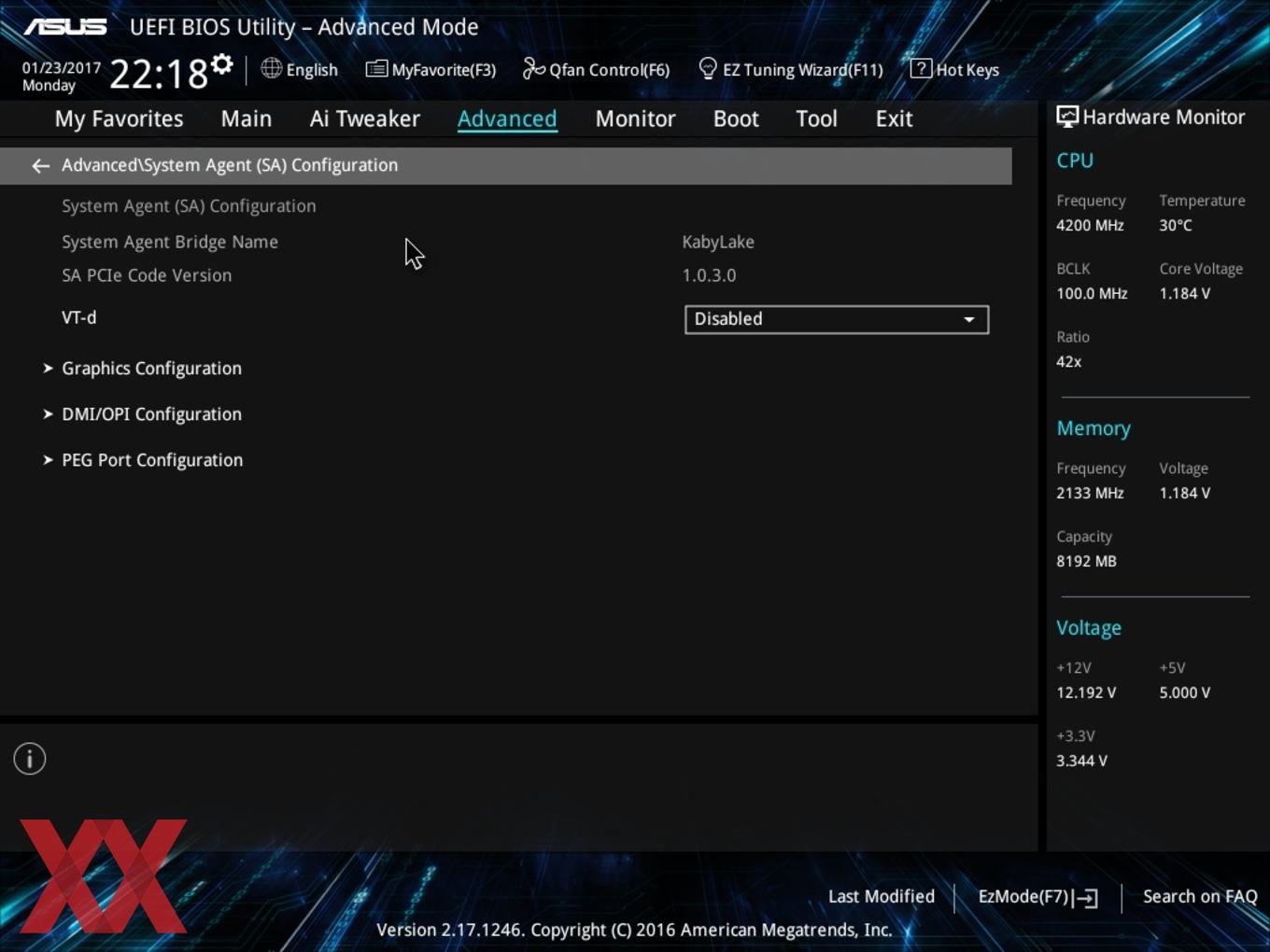Screen dimensions: 1270x952
Task: Open Qfan Control(F6) label
Action: 609,70
